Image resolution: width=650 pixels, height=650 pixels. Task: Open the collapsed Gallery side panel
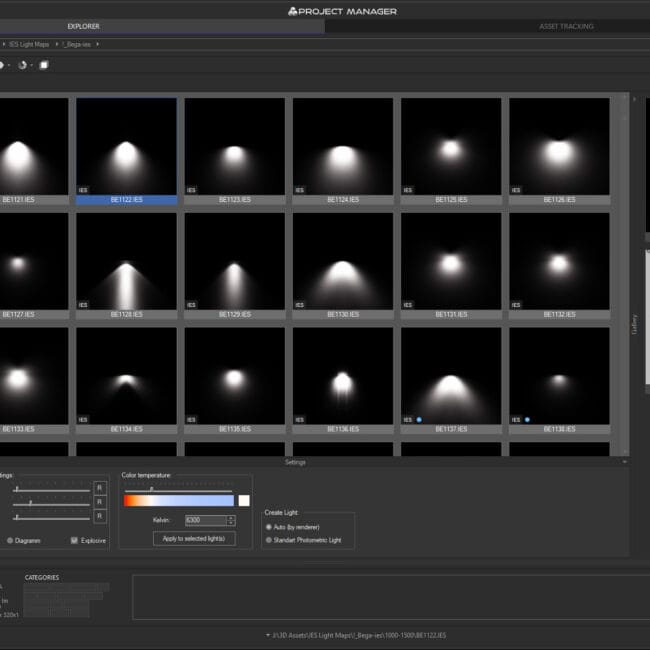pos(634,324)
